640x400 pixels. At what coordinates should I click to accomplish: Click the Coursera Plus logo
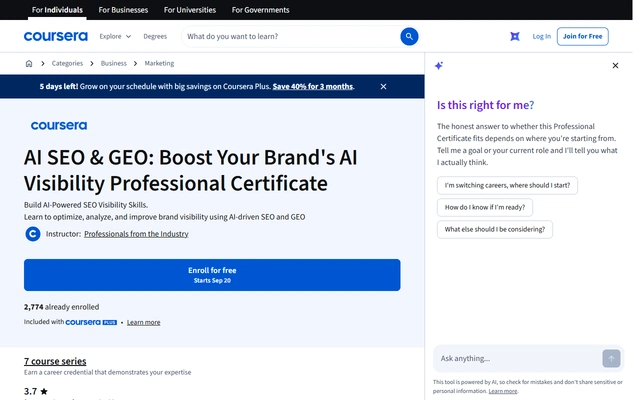pyautogui.click(x=91, y=322)
